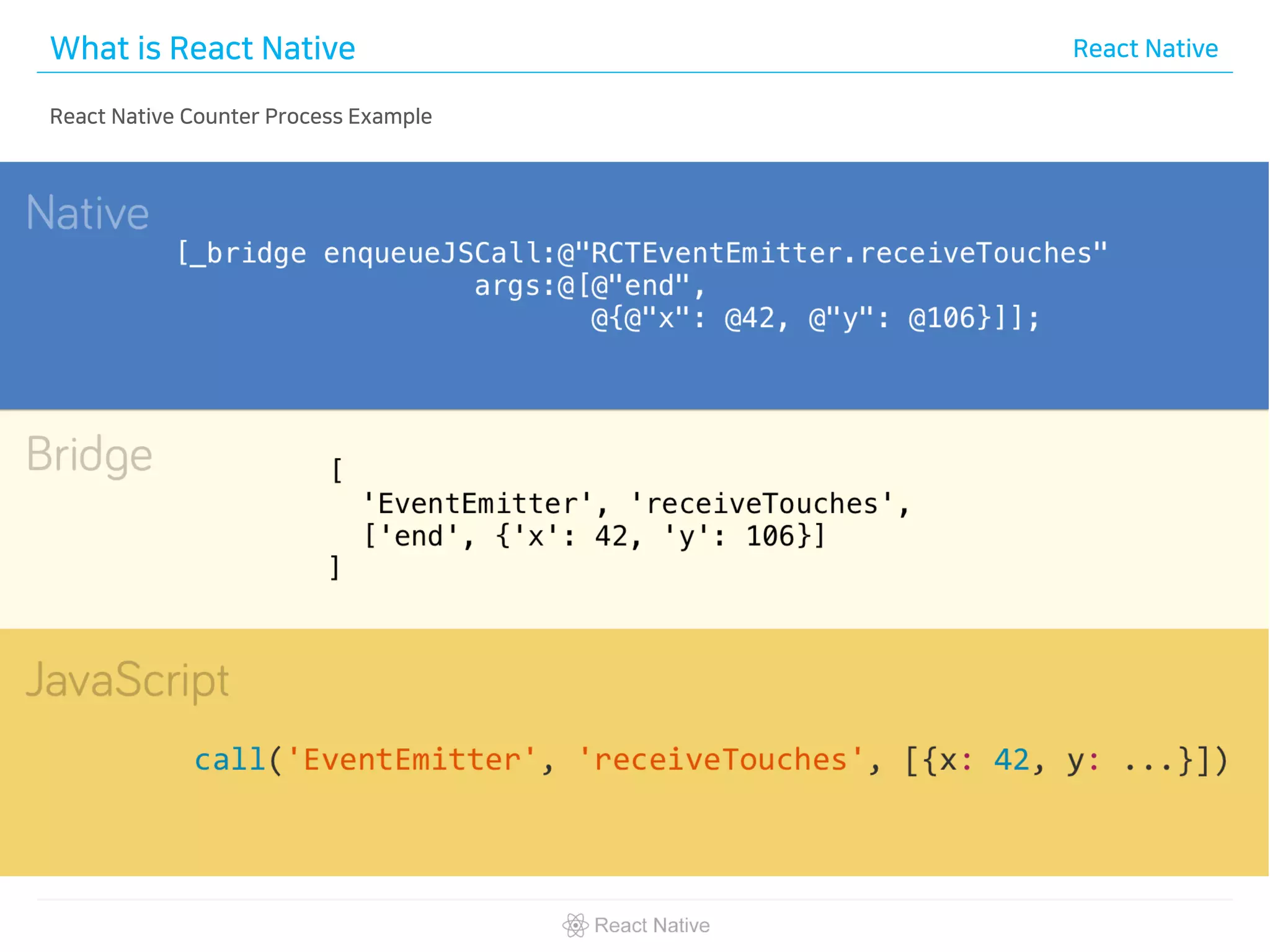Image resolution: width=1270 pixels, height=952 pixels.
Task: Click the React atom logo in footer
Action: [575, 925]
